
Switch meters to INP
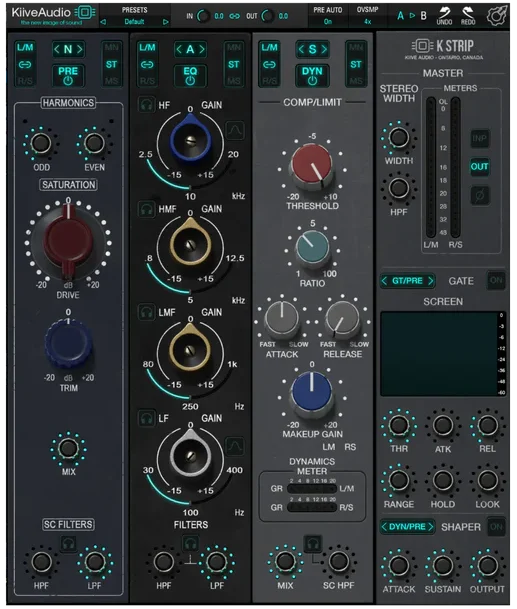[480, 138]
